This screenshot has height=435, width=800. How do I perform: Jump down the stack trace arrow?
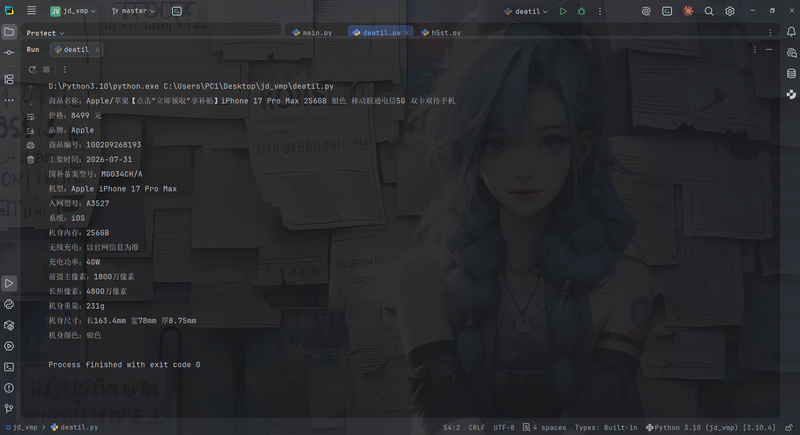pos(31,102)
